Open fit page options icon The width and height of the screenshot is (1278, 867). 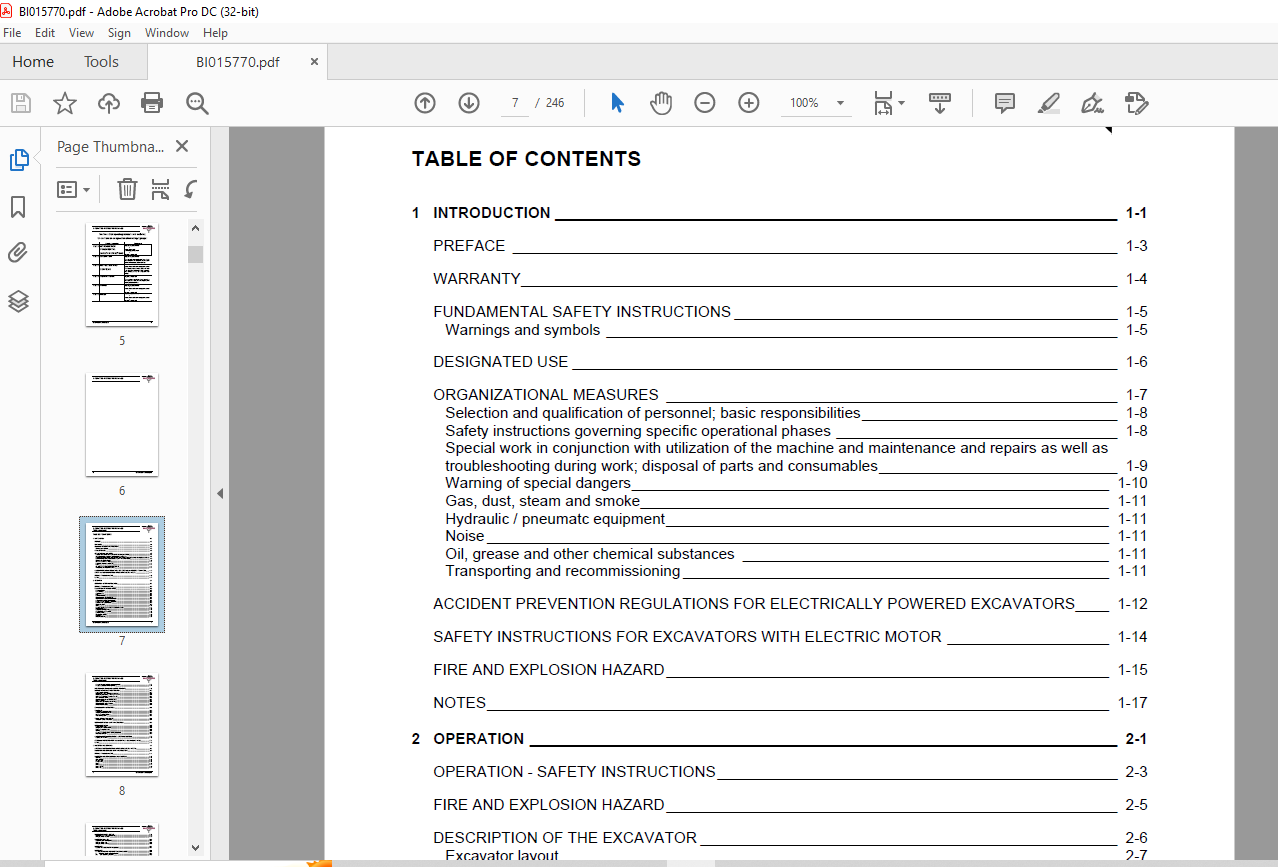click(x=888, y=103)
